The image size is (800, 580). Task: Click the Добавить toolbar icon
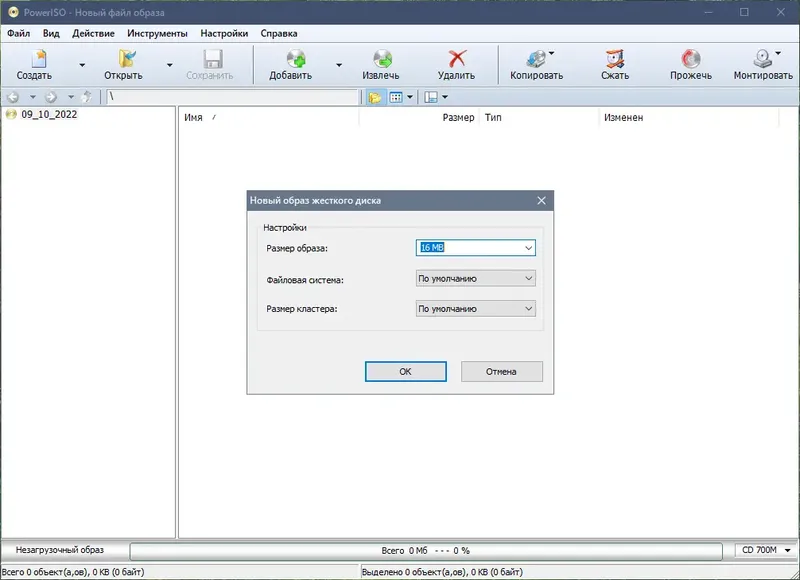295,59
